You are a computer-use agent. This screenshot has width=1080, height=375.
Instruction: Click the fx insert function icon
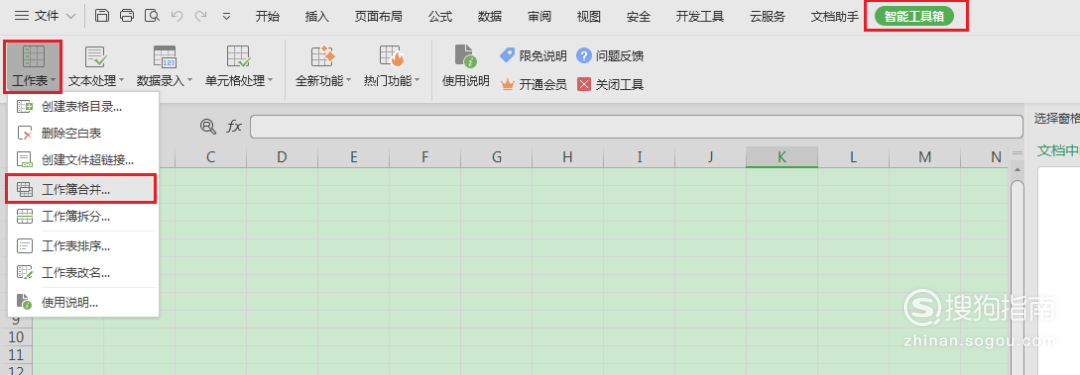pos(234,126)
